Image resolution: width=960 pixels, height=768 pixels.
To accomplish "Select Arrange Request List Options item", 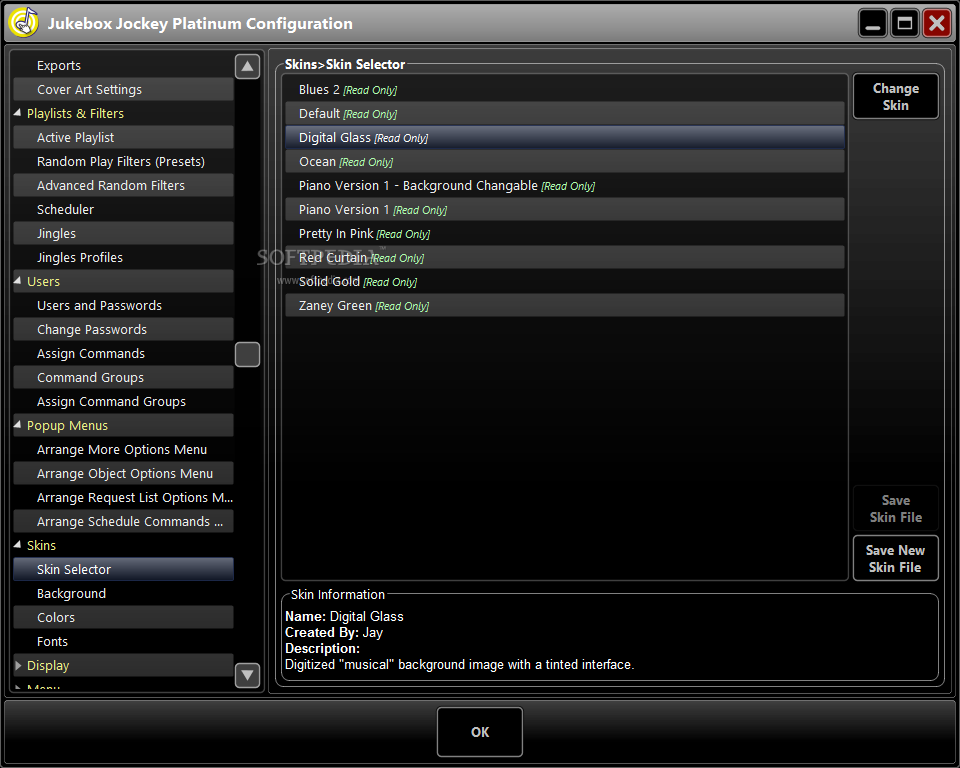I will (123, 497).
